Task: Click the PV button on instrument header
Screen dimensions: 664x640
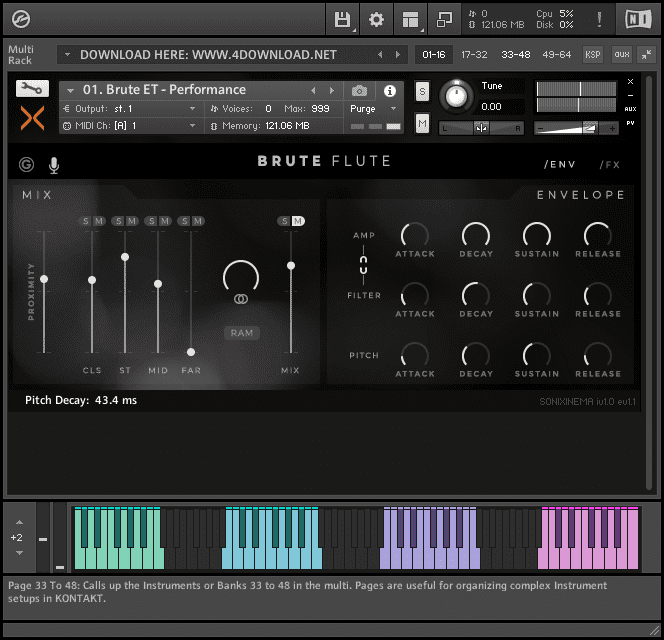Action: tap(630, 123)
